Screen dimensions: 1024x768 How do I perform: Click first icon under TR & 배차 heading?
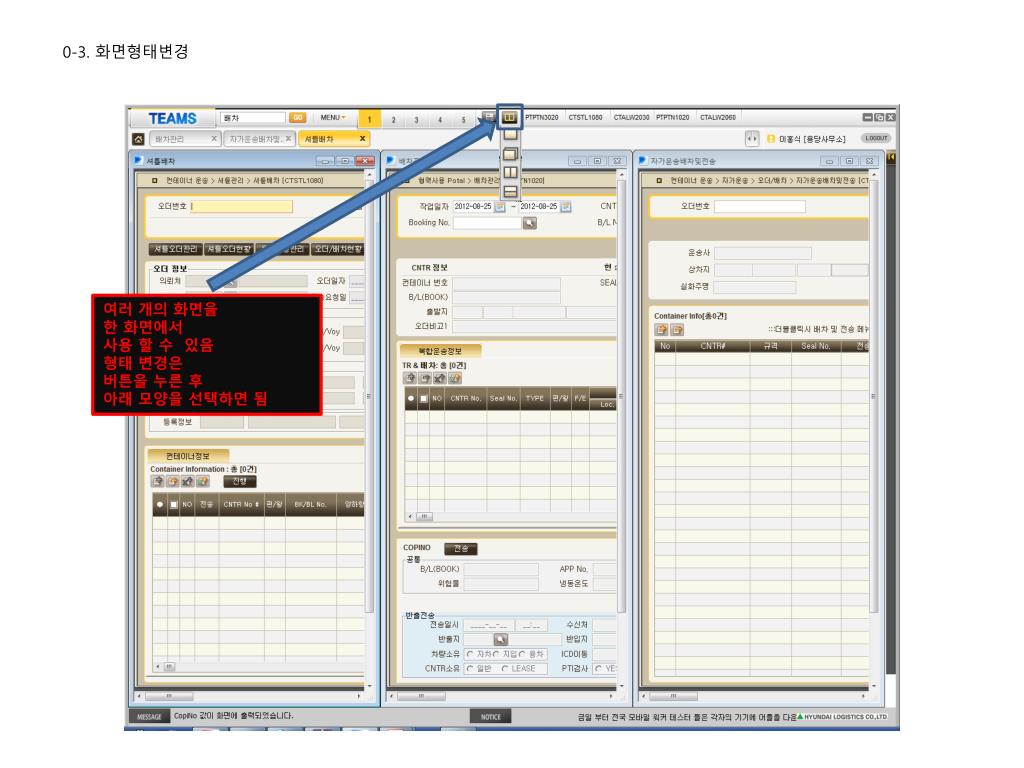[409, 378]
